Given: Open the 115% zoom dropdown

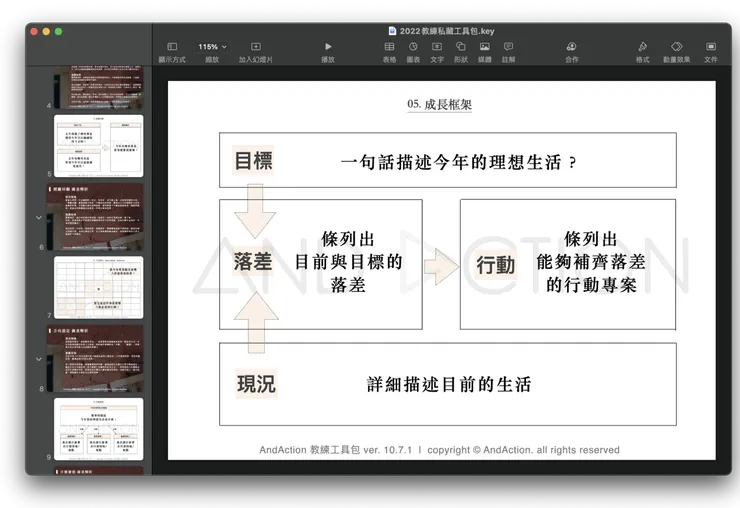Looking at the screenshot, I should [x=212, y=47].
